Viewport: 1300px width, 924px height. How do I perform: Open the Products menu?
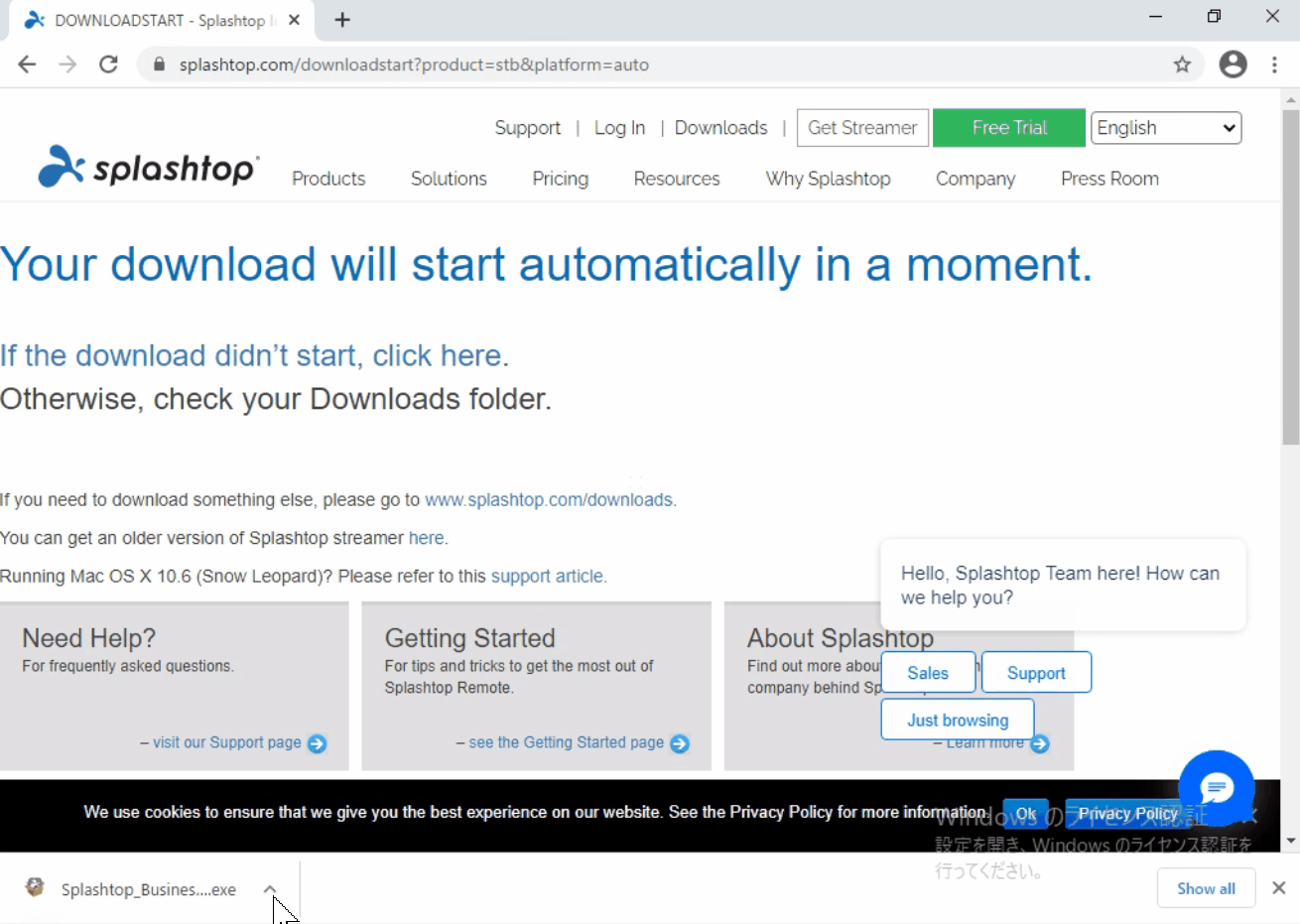tap(328, 179)
